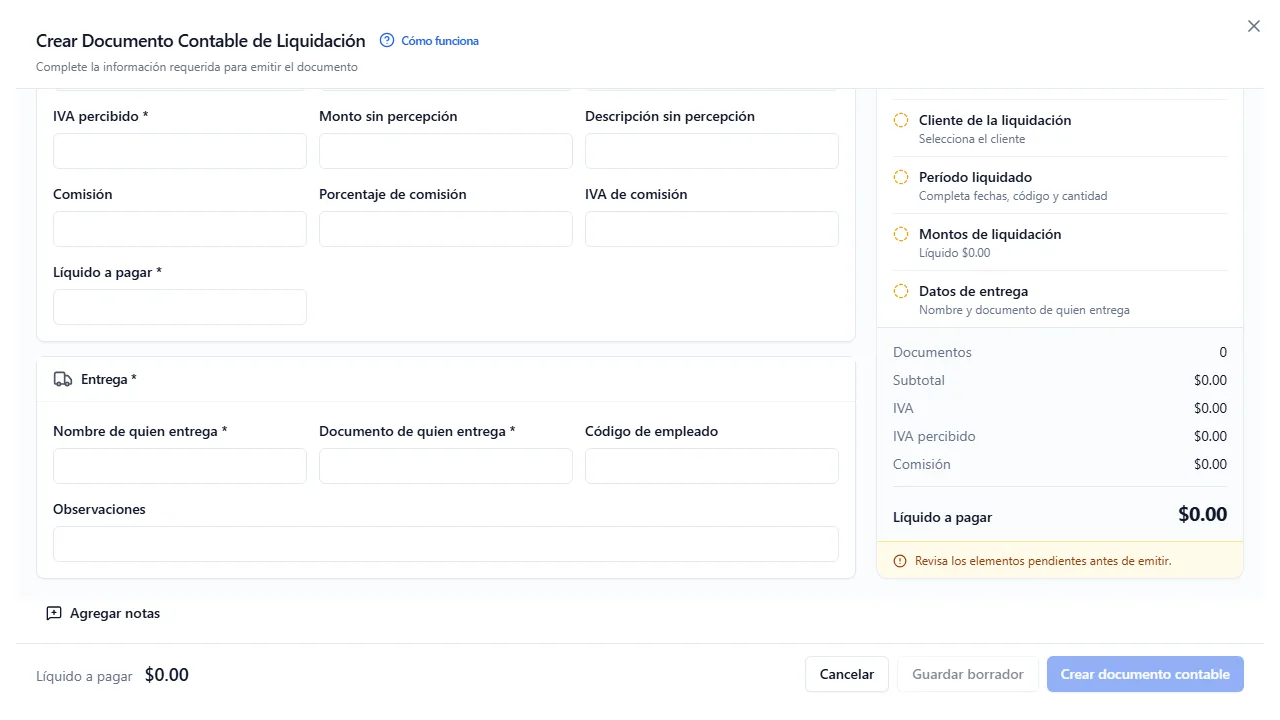Select the Cliente de la liquidación step
Screen dimensions: 1280x720
[1060, 128]
